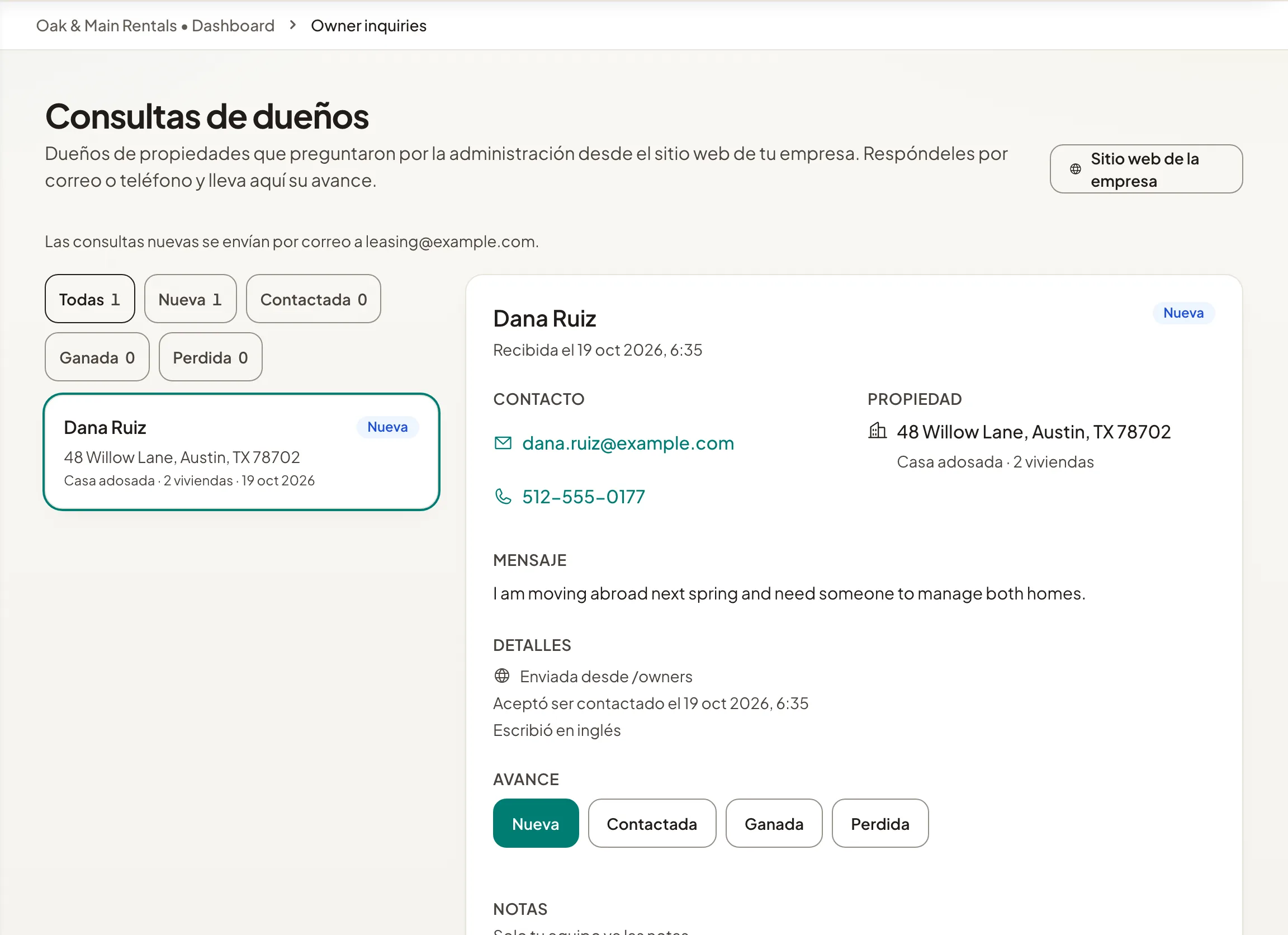Click the Nueva badge in the detail panel header
This screenshot has width=1288, height=935.
tap(1183, 313)
